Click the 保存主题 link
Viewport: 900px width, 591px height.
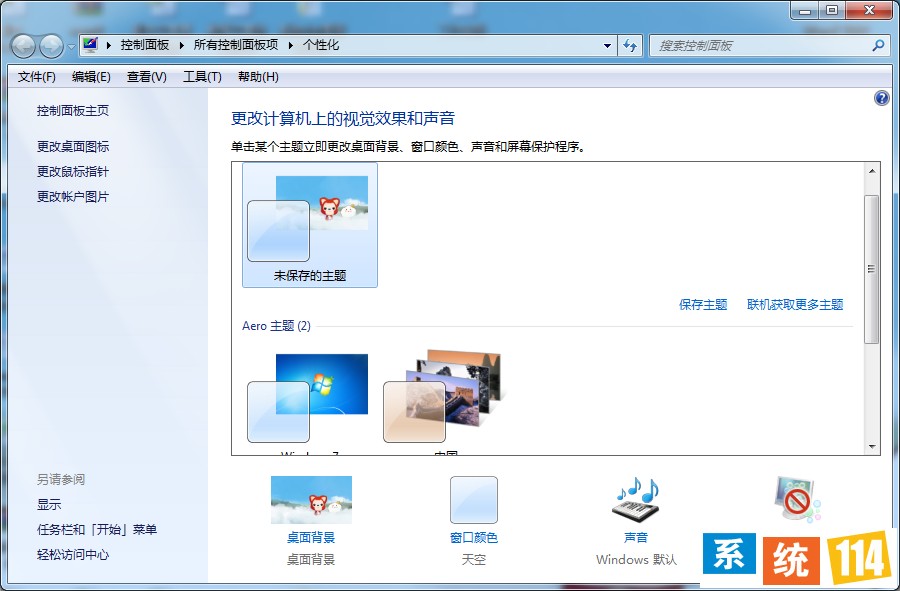[x=703, y=305]
